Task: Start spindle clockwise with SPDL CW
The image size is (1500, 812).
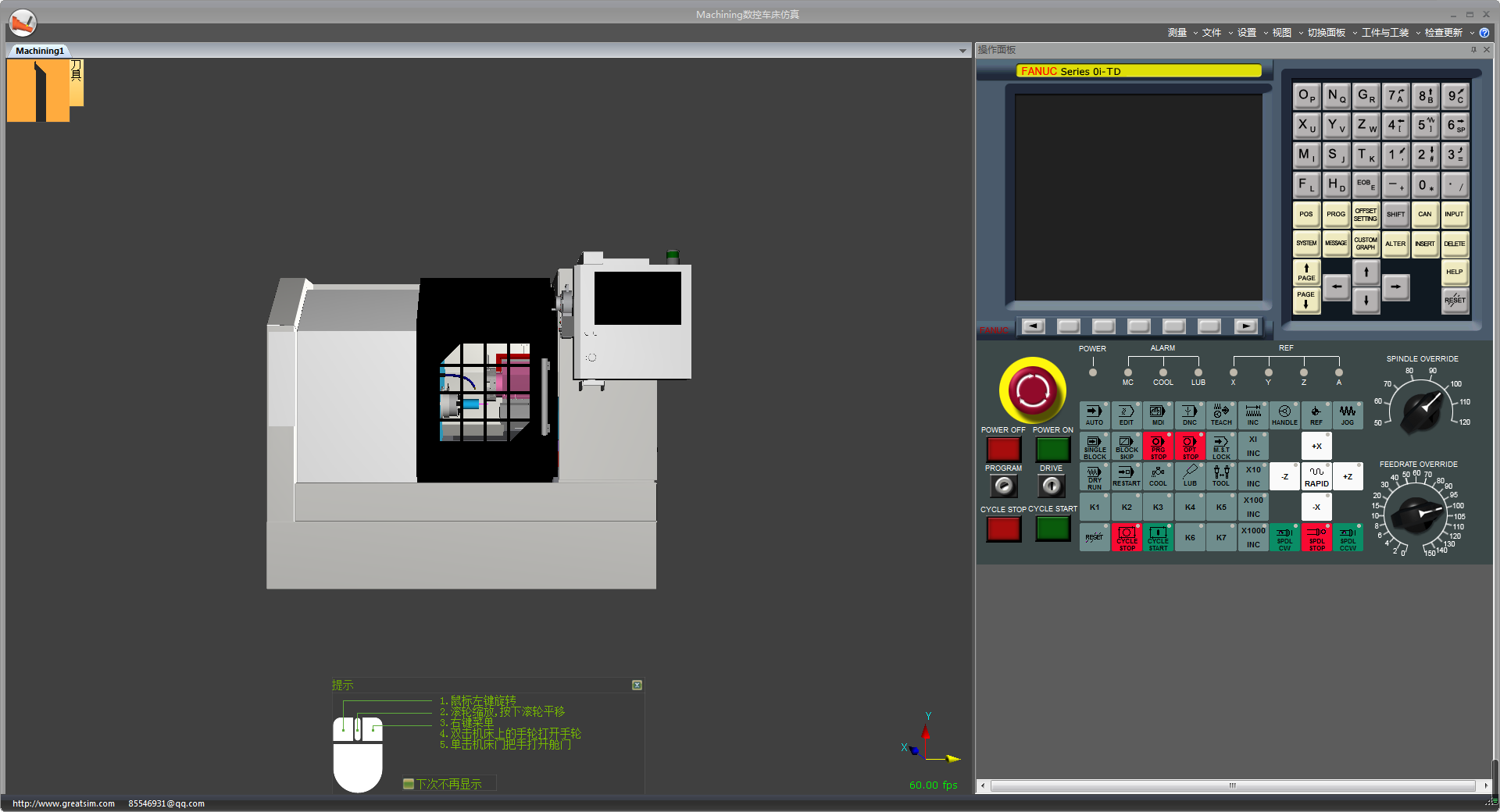Action: click(1284, 537)
